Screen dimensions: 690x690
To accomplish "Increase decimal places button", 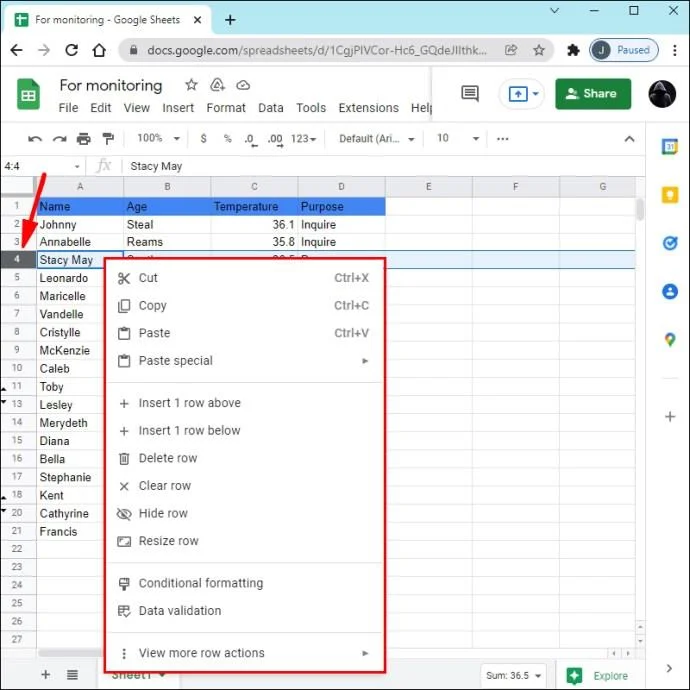I will tap(275, 139).
